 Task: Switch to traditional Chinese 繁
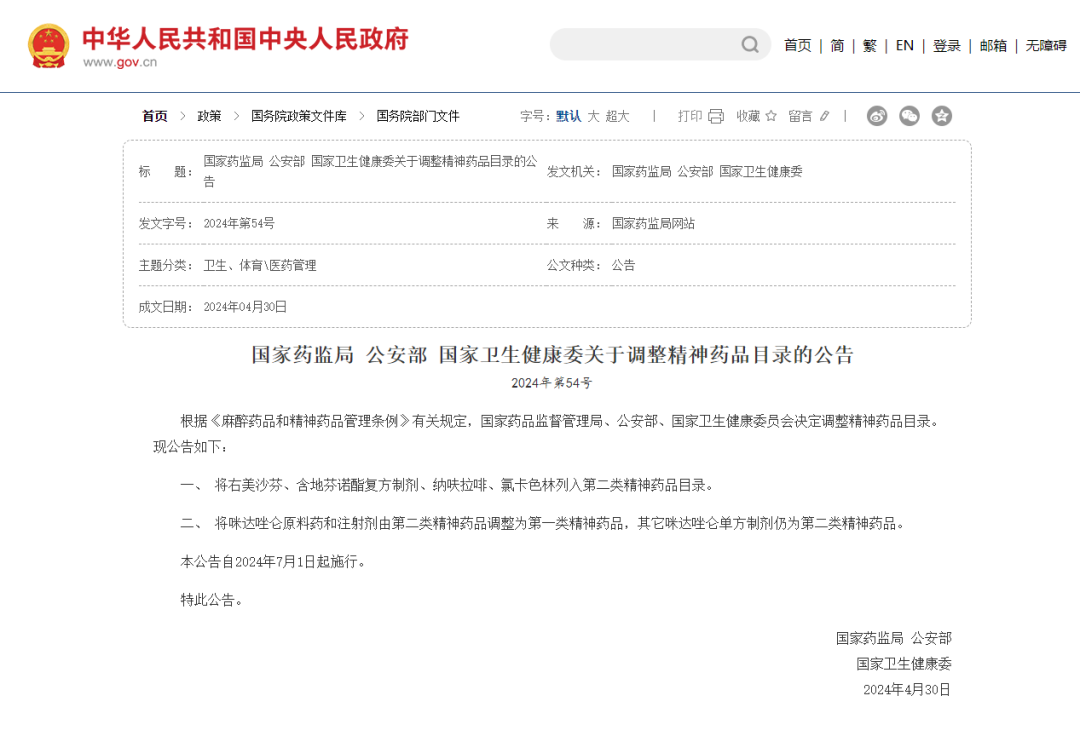(x=869, y=45)
